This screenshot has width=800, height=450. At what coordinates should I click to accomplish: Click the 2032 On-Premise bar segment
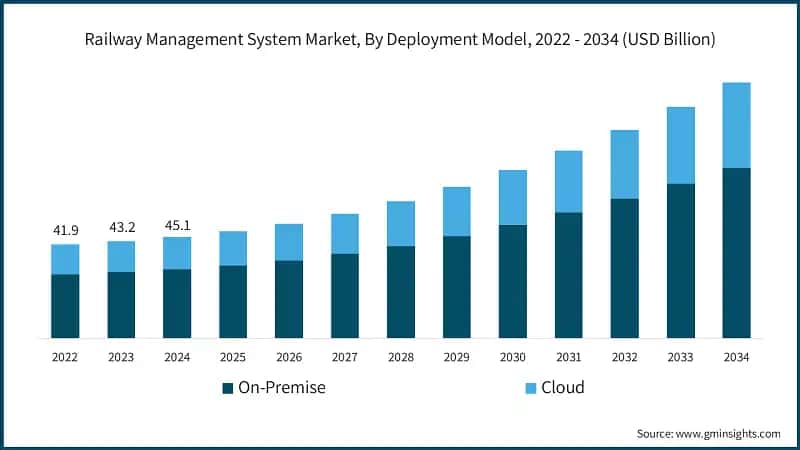[x=624, y=268]
